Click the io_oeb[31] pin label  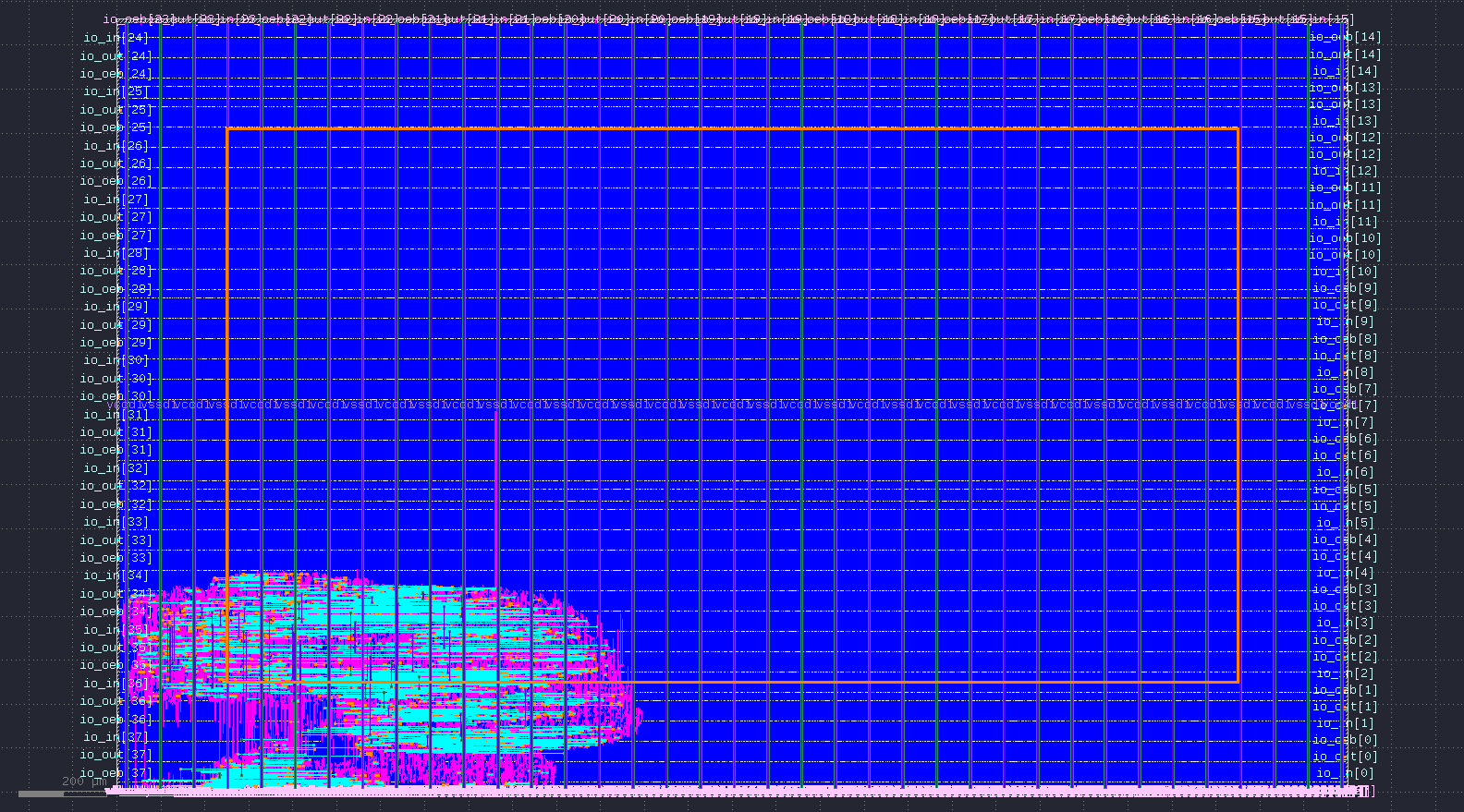[x=116, y=450]
